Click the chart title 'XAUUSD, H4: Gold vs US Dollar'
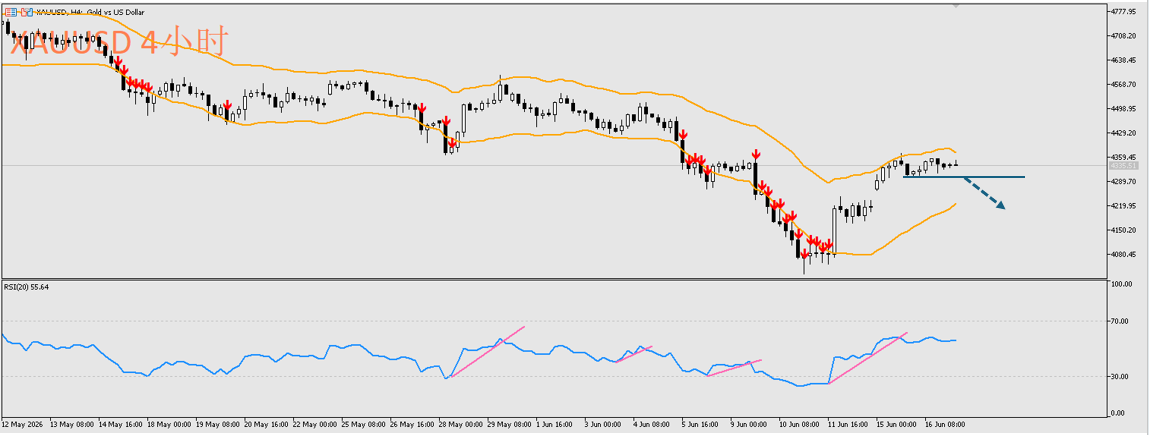 [x=90, y=12]
